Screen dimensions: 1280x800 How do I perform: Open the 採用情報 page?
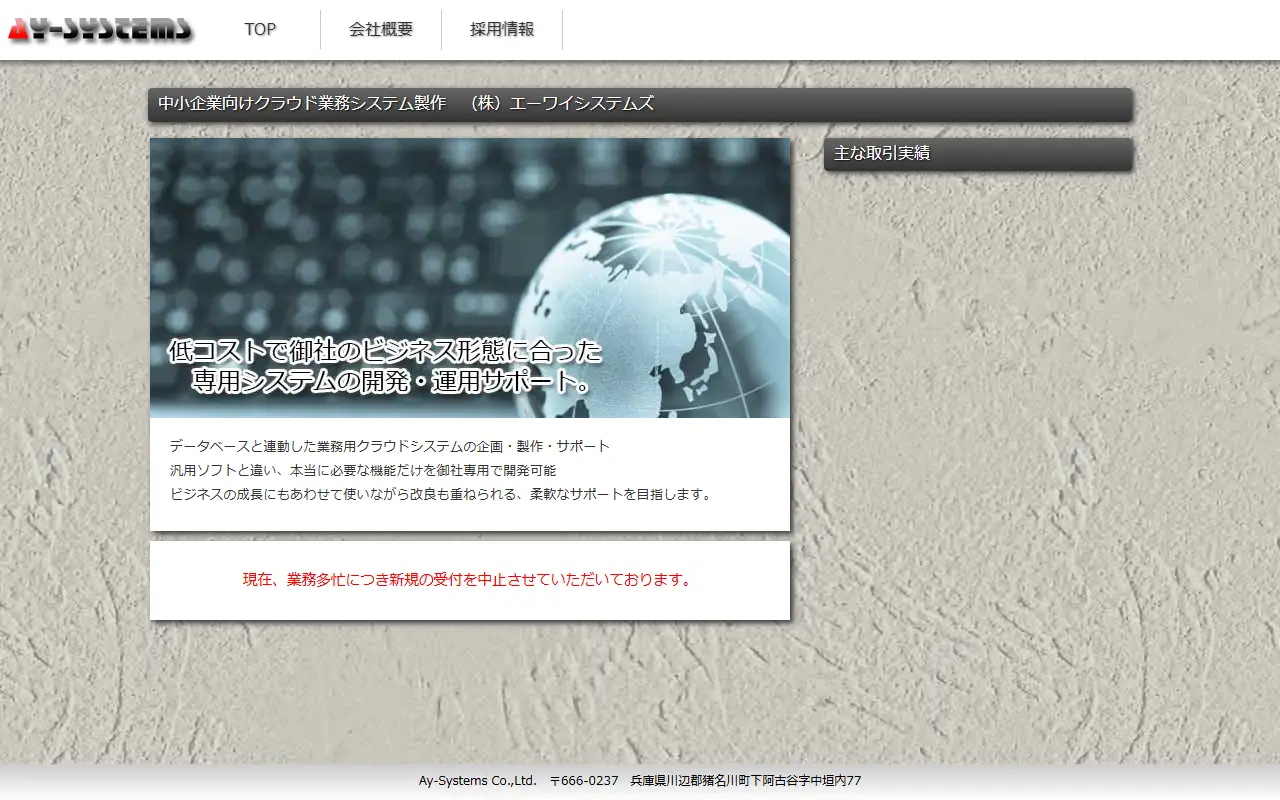pyautogui.click(x=502, y=30)
